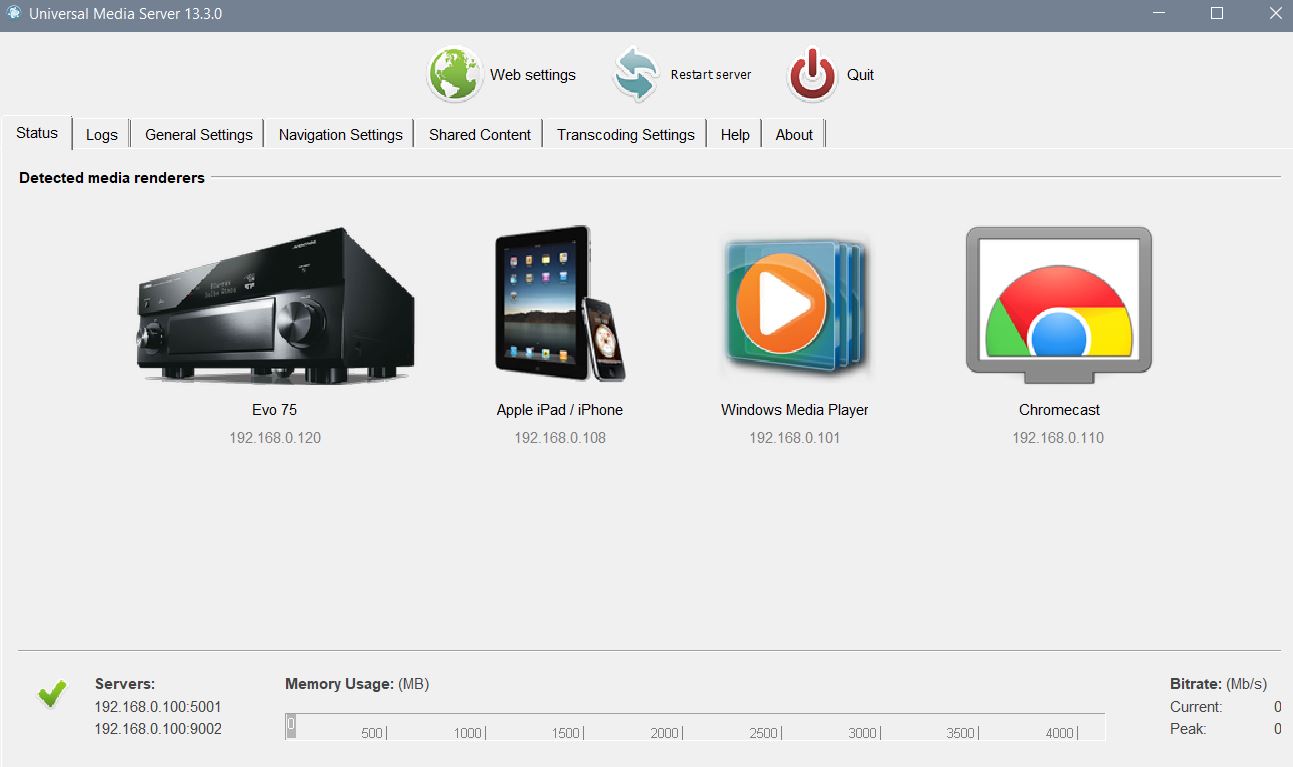Viewport: 1293px width, 767px height.
Task: Switch to the Status tab
Action: tap(37, 133)
